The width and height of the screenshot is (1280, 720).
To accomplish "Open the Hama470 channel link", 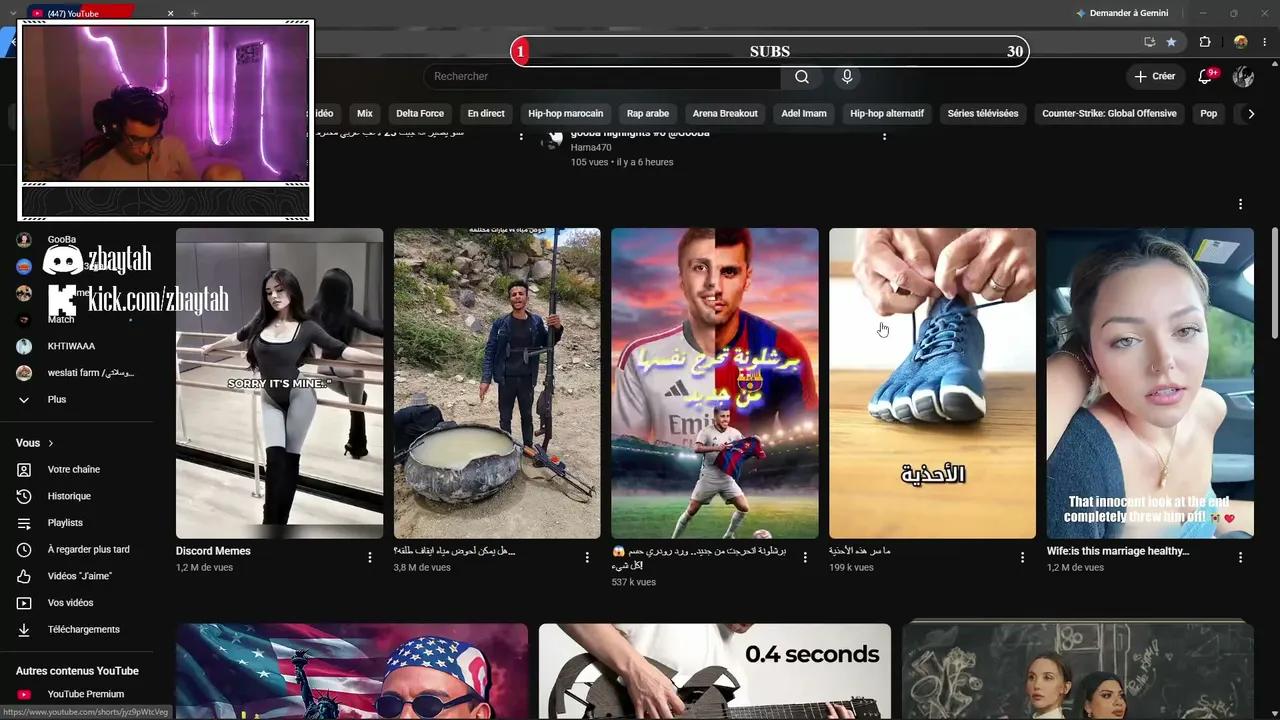I will pos(592,147).
